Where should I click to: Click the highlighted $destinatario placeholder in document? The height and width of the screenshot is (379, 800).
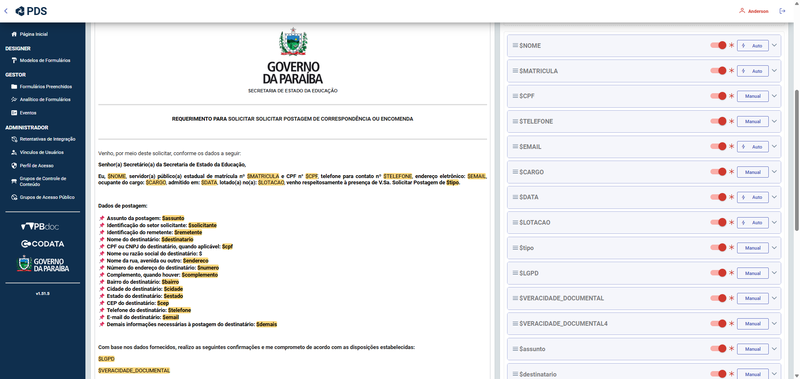(177, 239)
